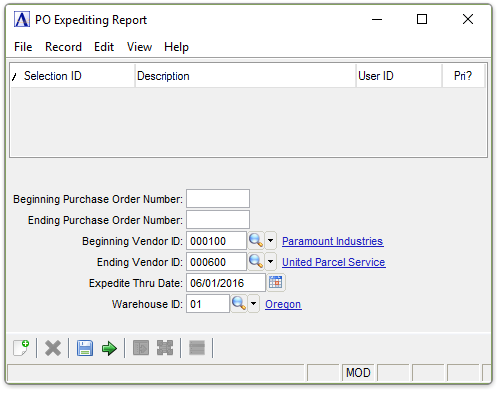Image resolution: width=501 pixels, height=393 pixels.
Task: Click the grayed expand-arrows toolbar icon
Action: (x=165, y=348)
